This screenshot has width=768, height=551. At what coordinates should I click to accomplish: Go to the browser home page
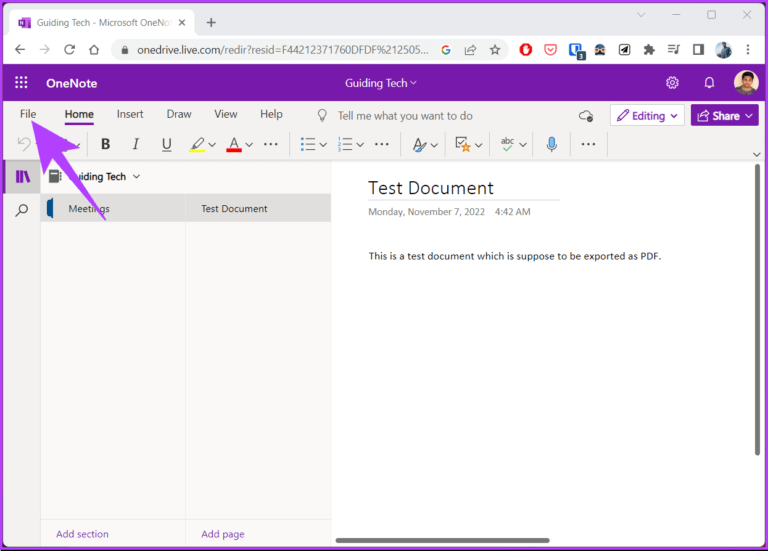pyautogui.click(x=94, y=49)
